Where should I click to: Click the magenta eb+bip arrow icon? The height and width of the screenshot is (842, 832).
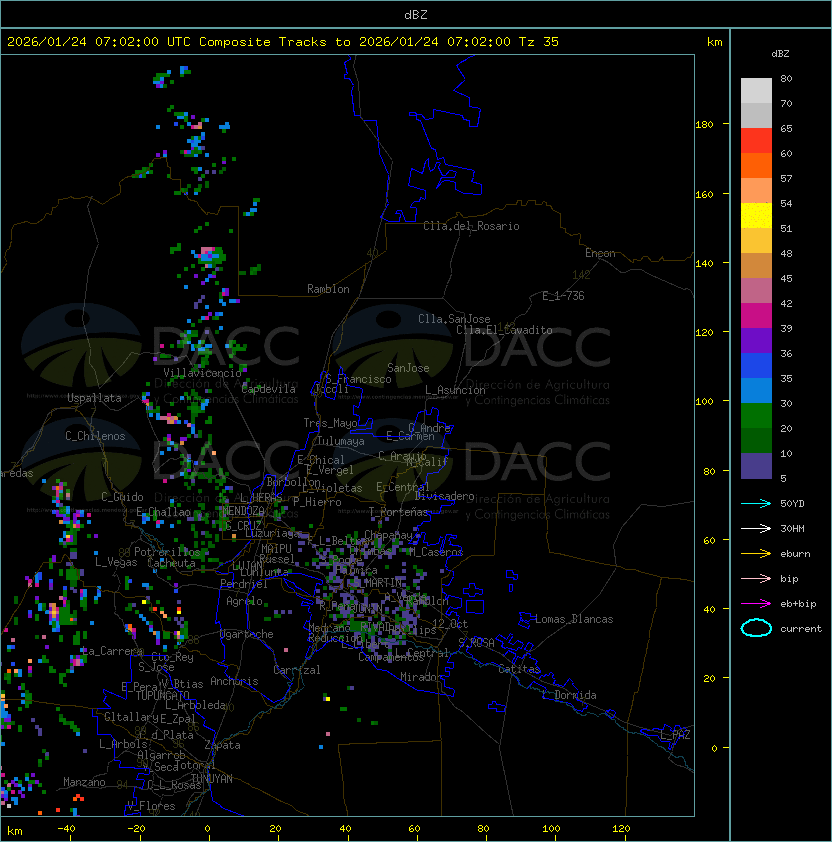pos(756,604)
